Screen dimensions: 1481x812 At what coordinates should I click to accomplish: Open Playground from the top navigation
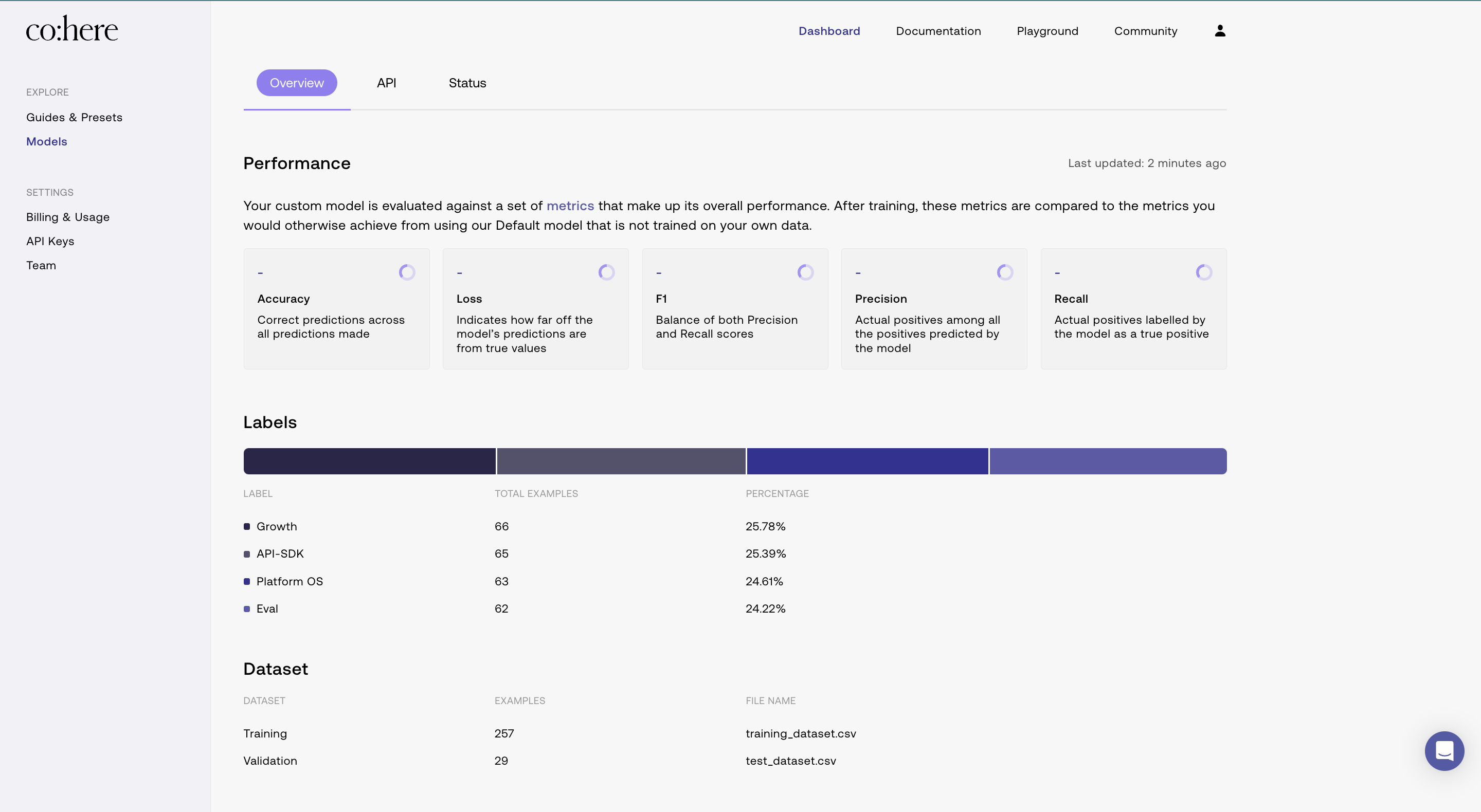tap(1047, 31)
